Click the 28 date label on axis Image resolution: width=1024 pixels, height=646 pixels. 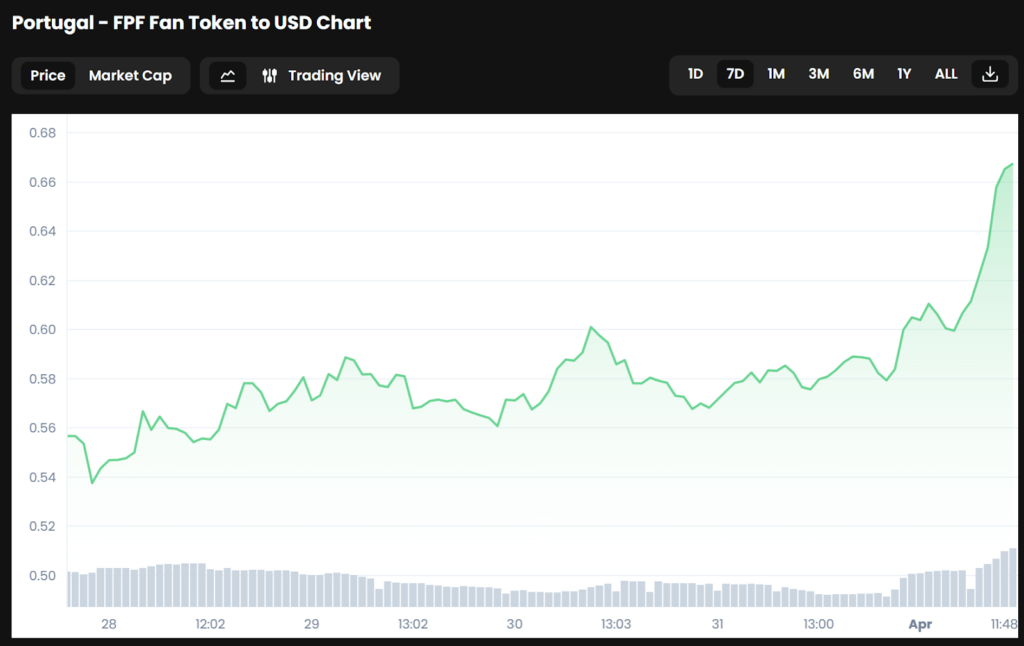tap(109, 624)
